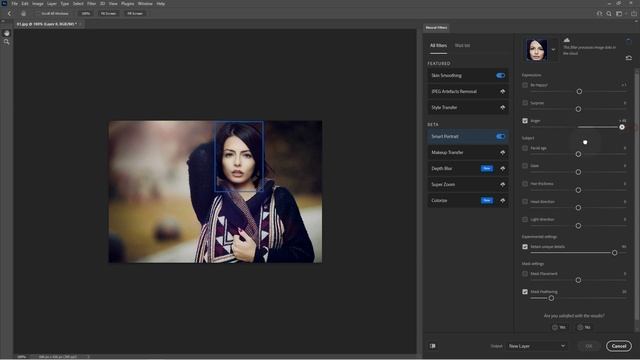
Task: Click the Yes satisfied smiley
Action: tap(559, 327)
